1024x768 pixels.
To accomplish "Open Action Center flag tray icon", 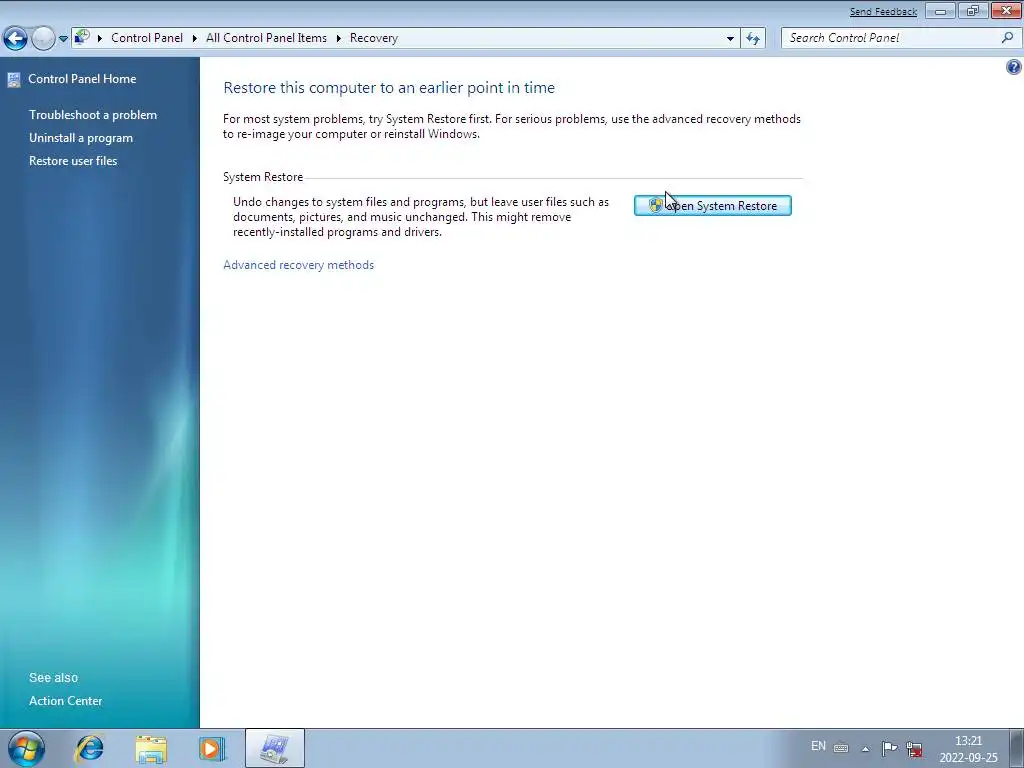I will [889, 748].
